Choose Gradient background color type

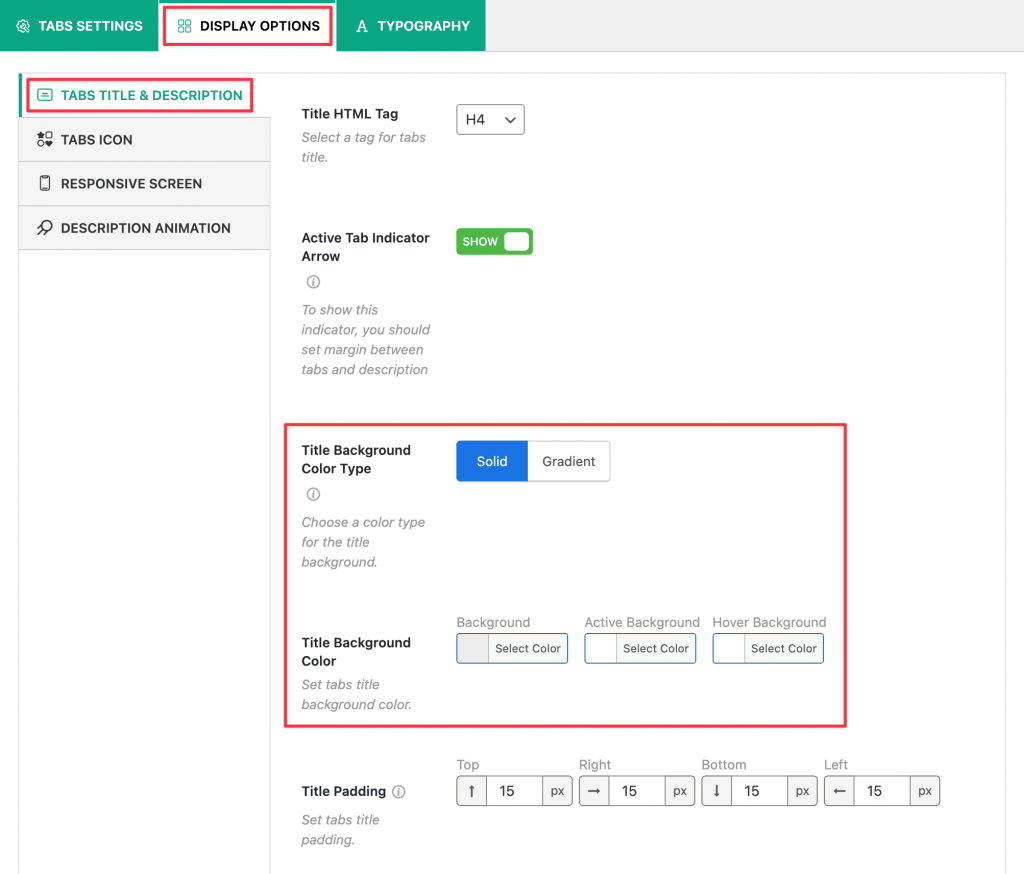[569, 461]
